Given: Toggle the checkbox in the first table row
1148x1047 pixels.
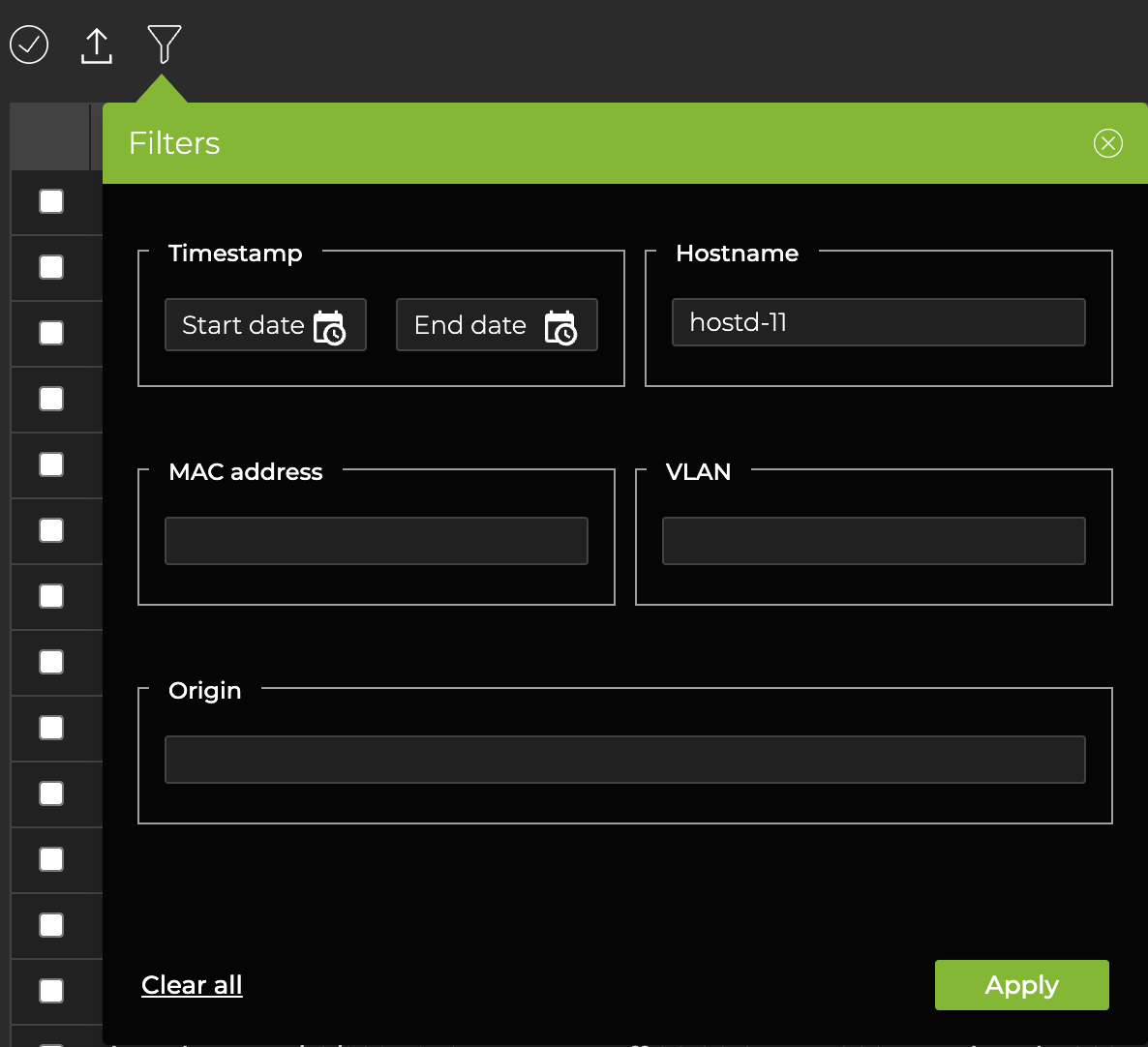Looking at the screenshot, I should [50, 202].
